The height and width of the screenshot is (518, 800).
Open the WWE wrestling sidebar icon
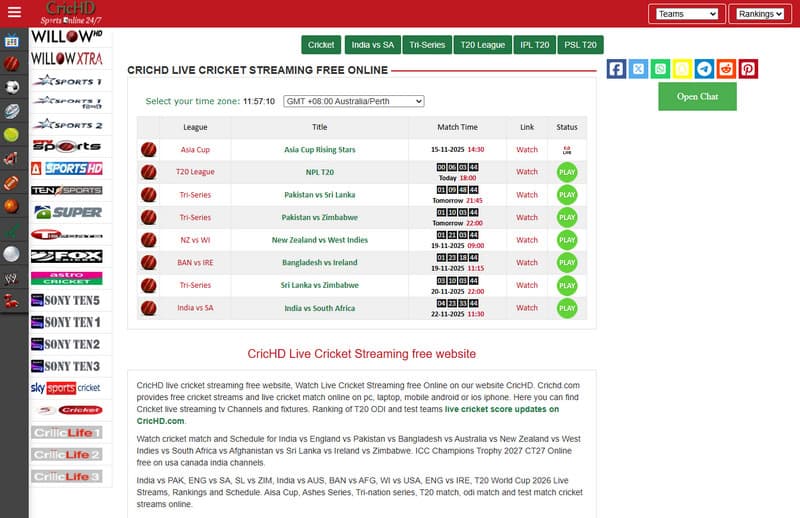[x=12, y=277]
